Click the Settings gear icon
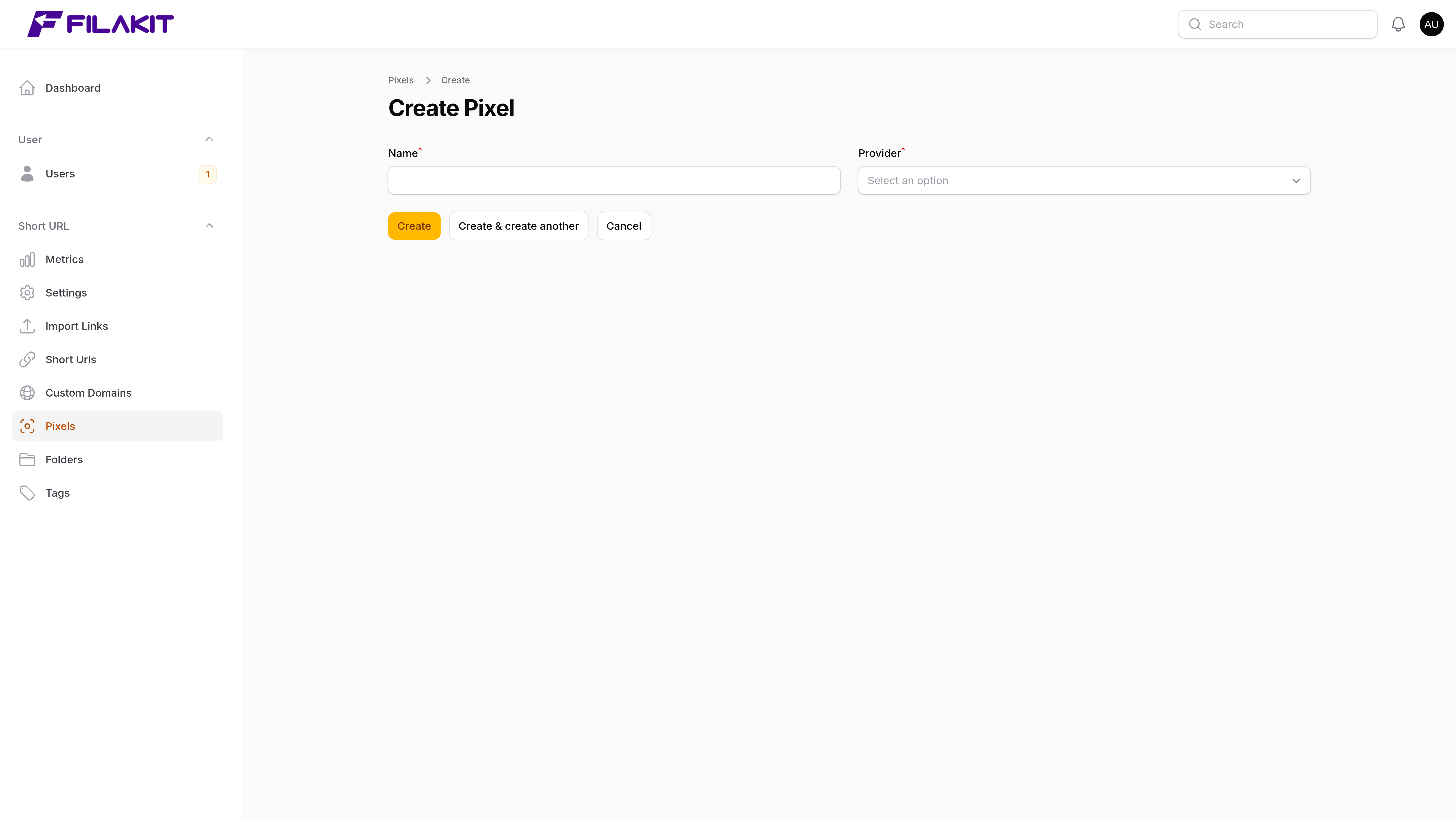1456x819 pixels. point(27,293)
